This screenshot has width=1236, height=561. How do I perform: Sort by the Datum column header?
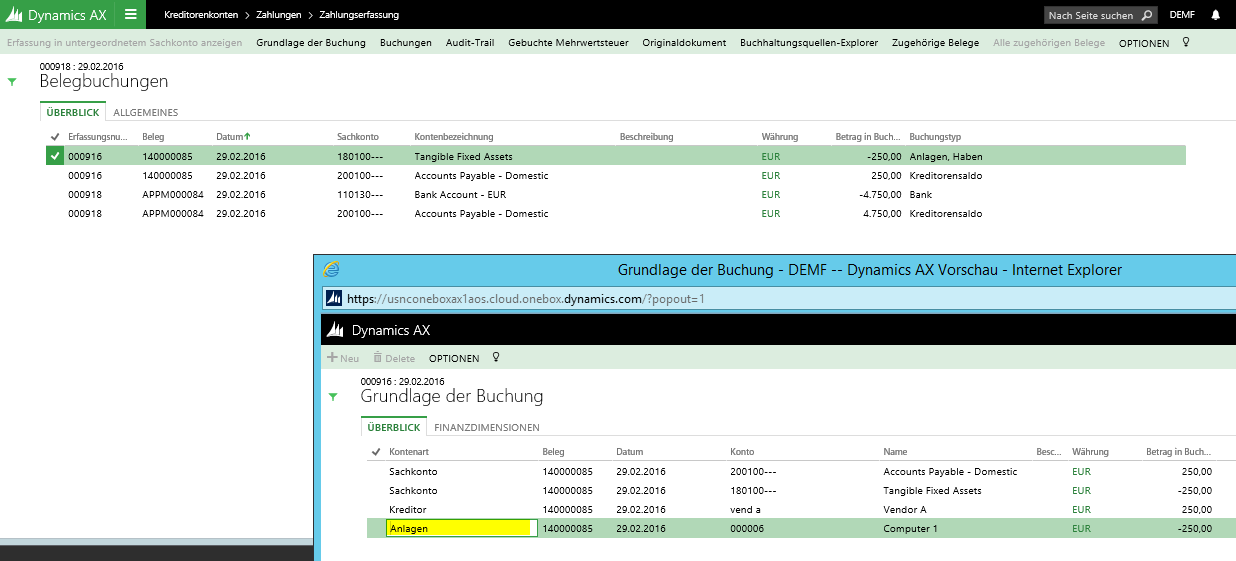232,137
